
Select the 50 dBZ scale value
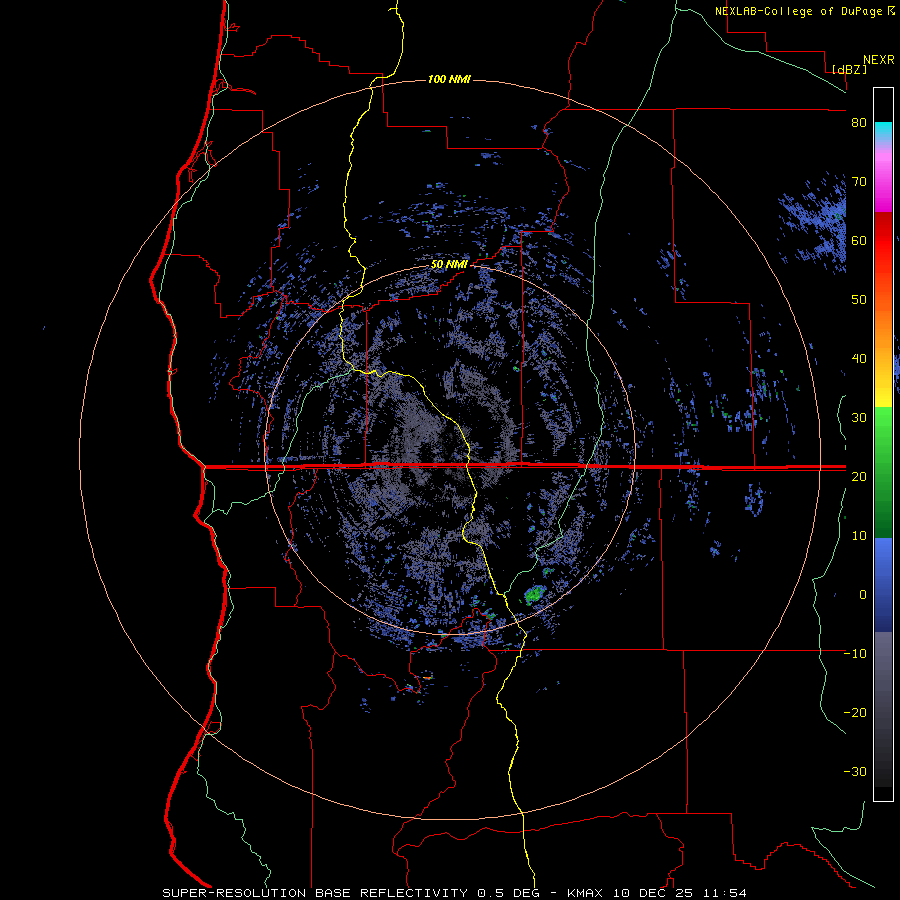[x=859, y=300]
